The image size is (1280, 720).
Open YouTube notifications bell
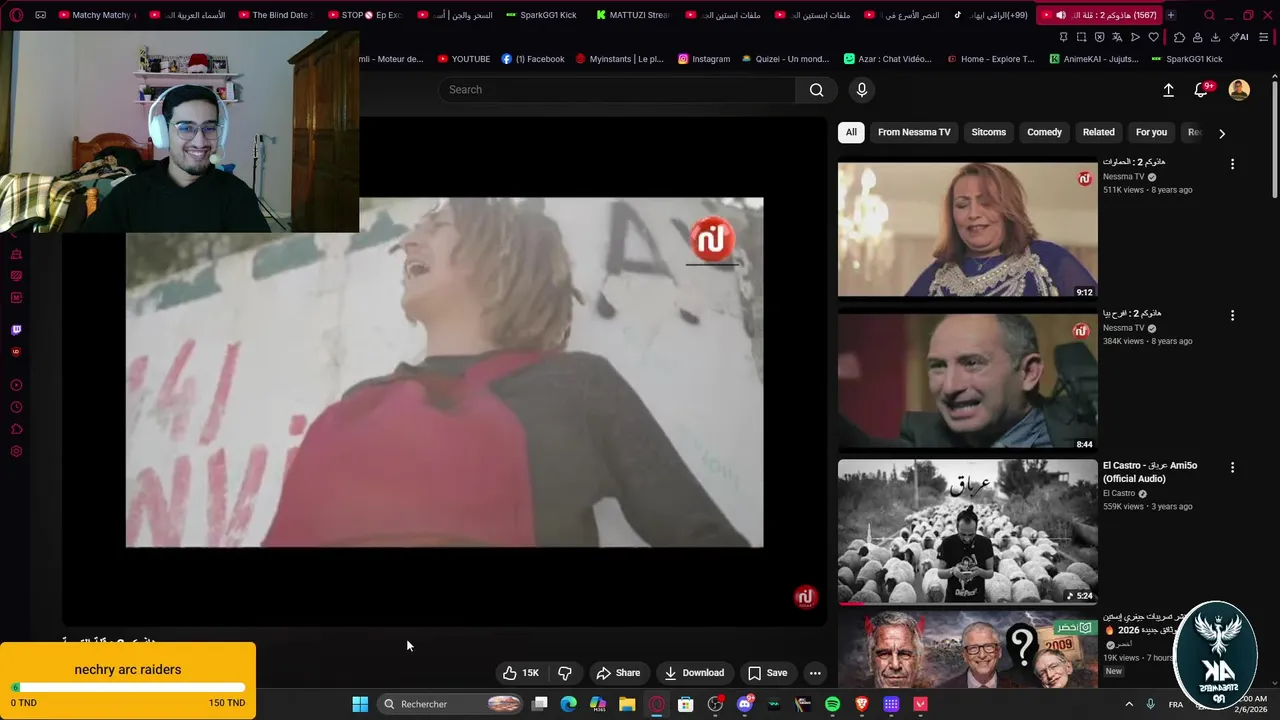tap(1202, 90)
